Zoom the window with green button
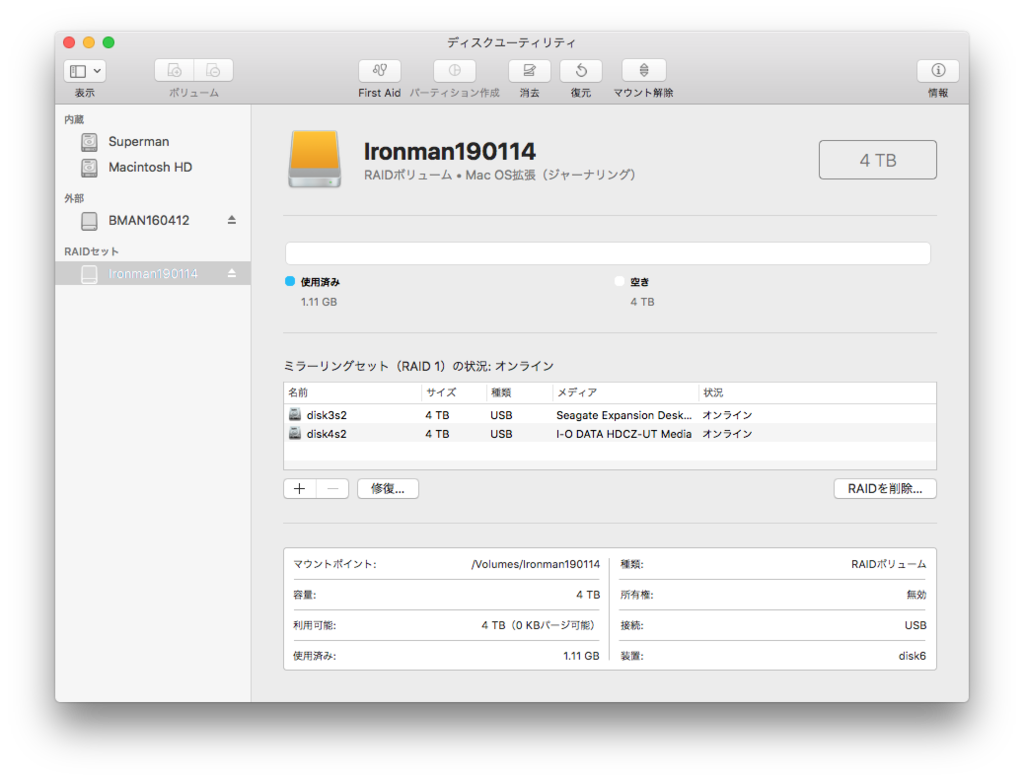The image size is (1024, 781). (x=108, y=42)
